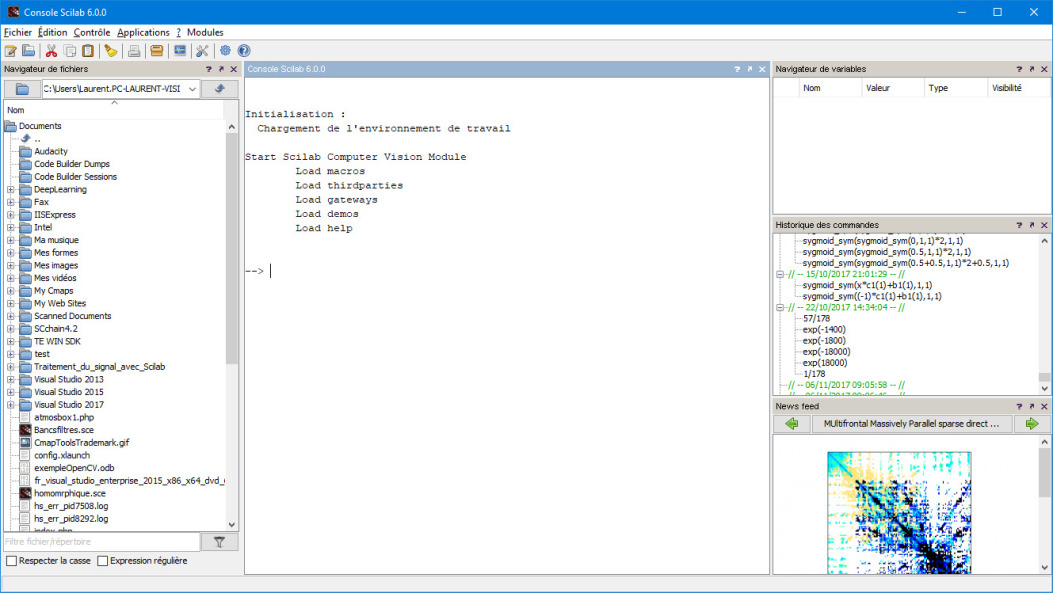Show next news feed item green arrow
The width and height of the screenshot is (1053, 593).
click(x=1032, y=424)
